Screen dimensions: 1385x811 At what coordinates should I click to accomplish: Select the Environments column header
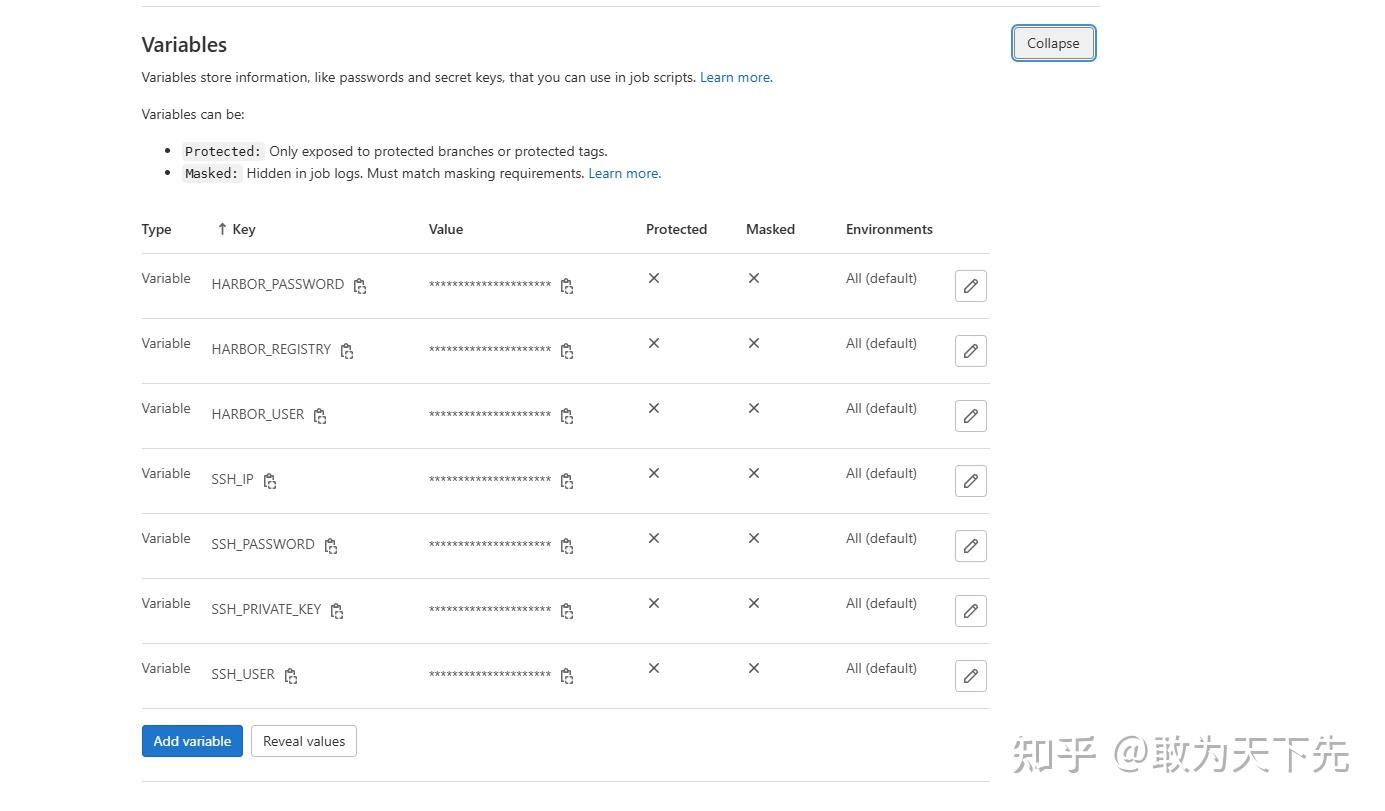click(x=889, y=229)
